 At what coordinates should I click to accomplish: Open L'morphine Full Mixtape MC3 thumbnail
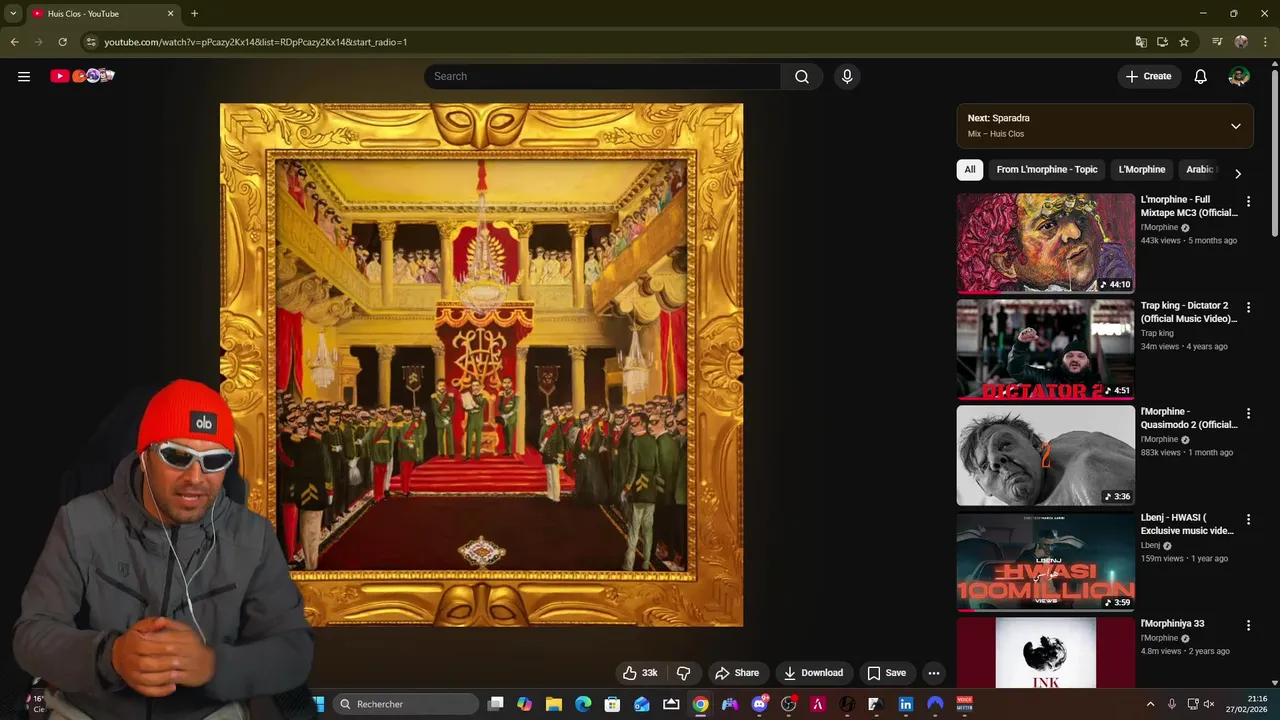[1046, 243]
